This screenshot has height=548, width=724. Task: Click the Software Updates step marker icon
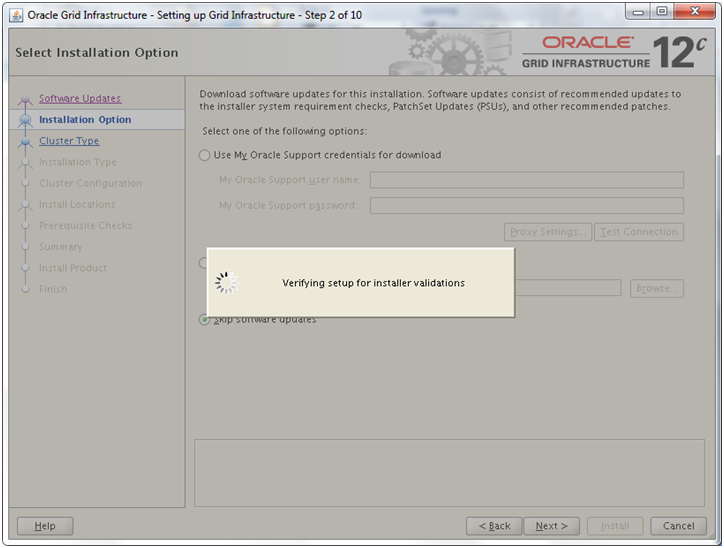(x=25, y=99)
